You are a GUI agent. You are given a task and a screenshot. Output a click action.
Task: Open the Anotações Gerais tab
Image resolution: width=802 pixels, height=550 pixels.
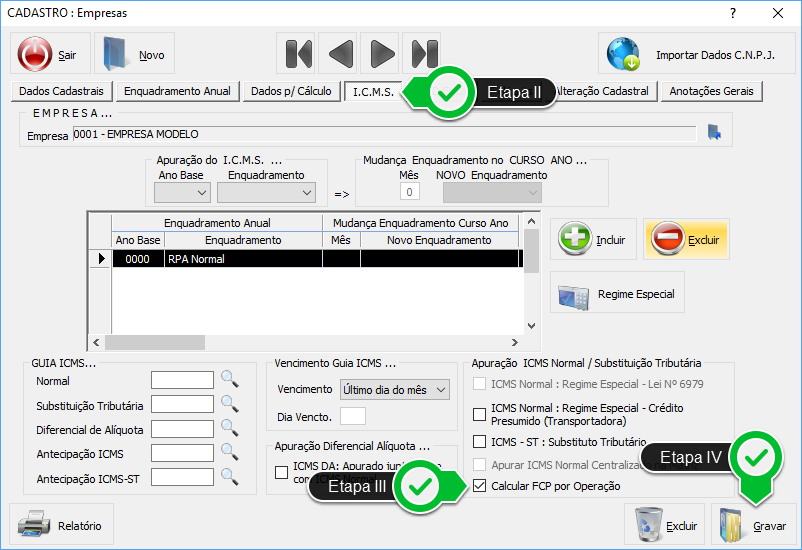click(711, 91)
